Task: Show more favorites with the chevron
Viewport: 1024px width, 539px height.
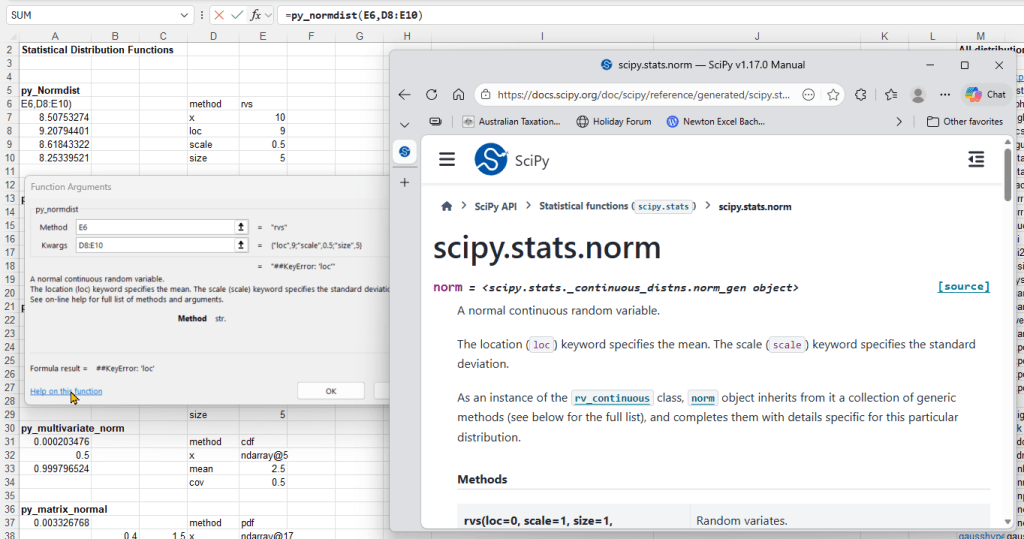Action: point(899,122)
